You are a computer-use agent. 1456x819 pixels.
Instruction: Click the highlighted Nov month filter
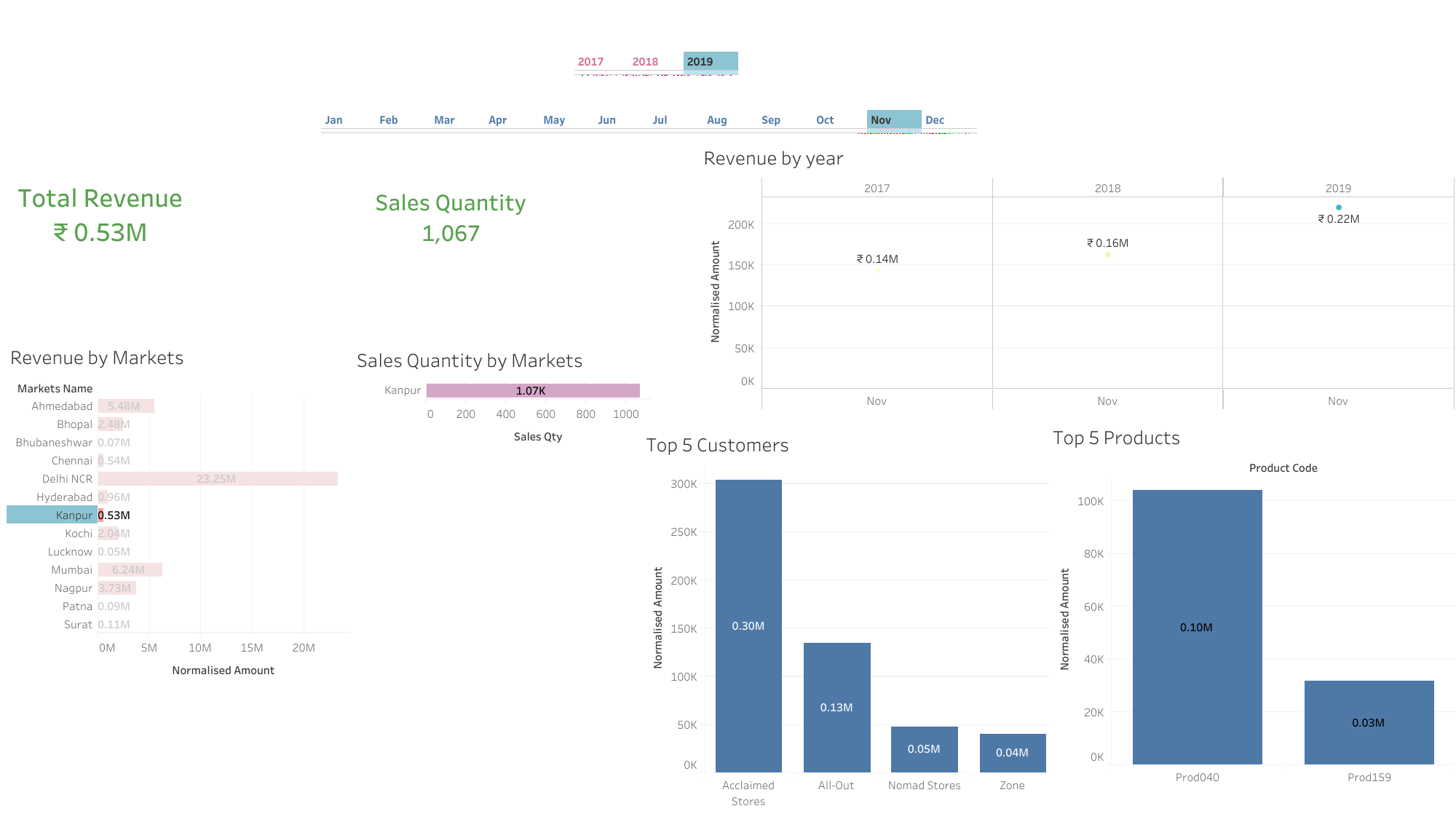pos(894,120)
